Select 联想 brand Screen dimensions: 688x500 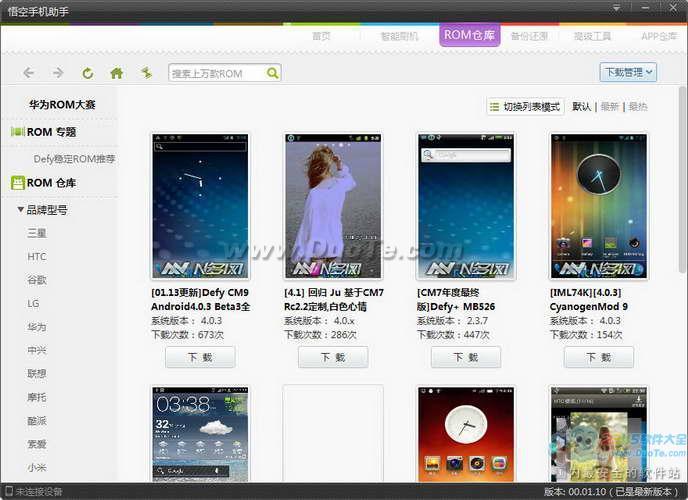(37, 374)
